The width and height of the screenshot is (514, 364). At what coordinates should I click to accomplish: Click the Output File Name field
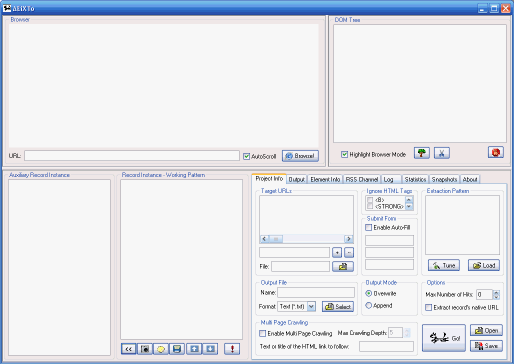(316, 293)
